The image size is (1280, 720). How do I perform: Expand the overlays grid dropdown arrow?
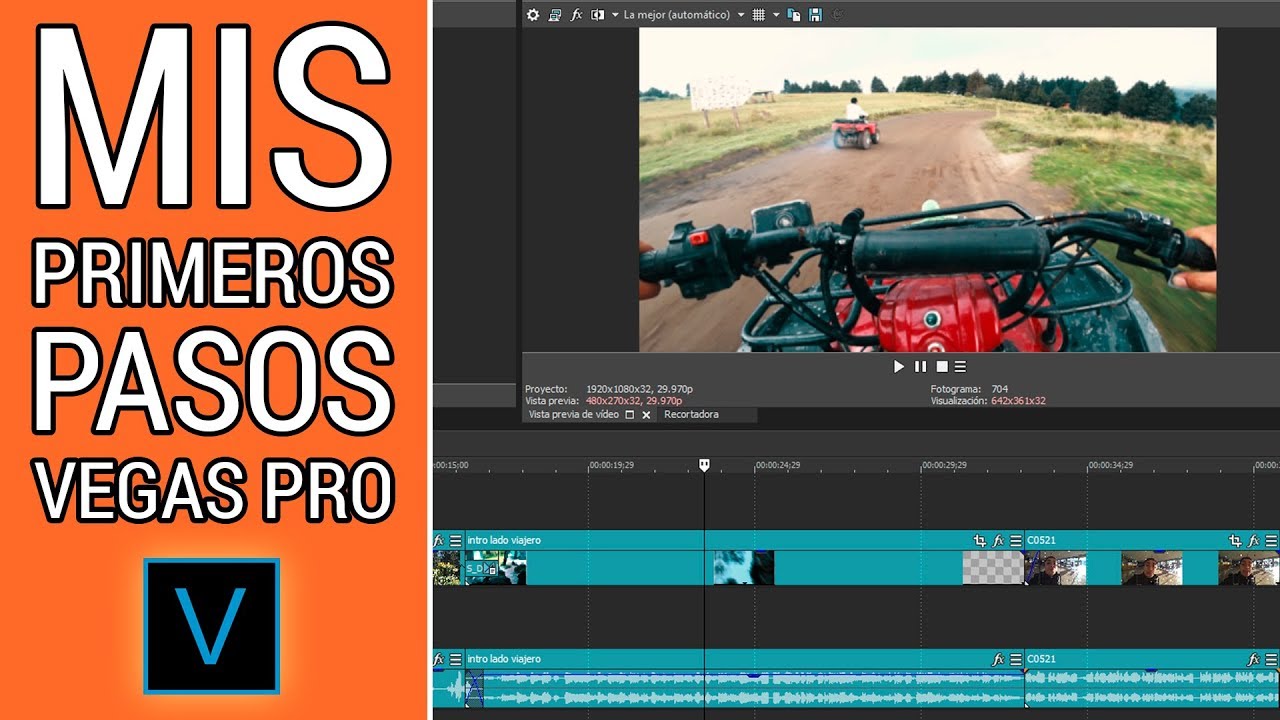[x=776, y=15]
